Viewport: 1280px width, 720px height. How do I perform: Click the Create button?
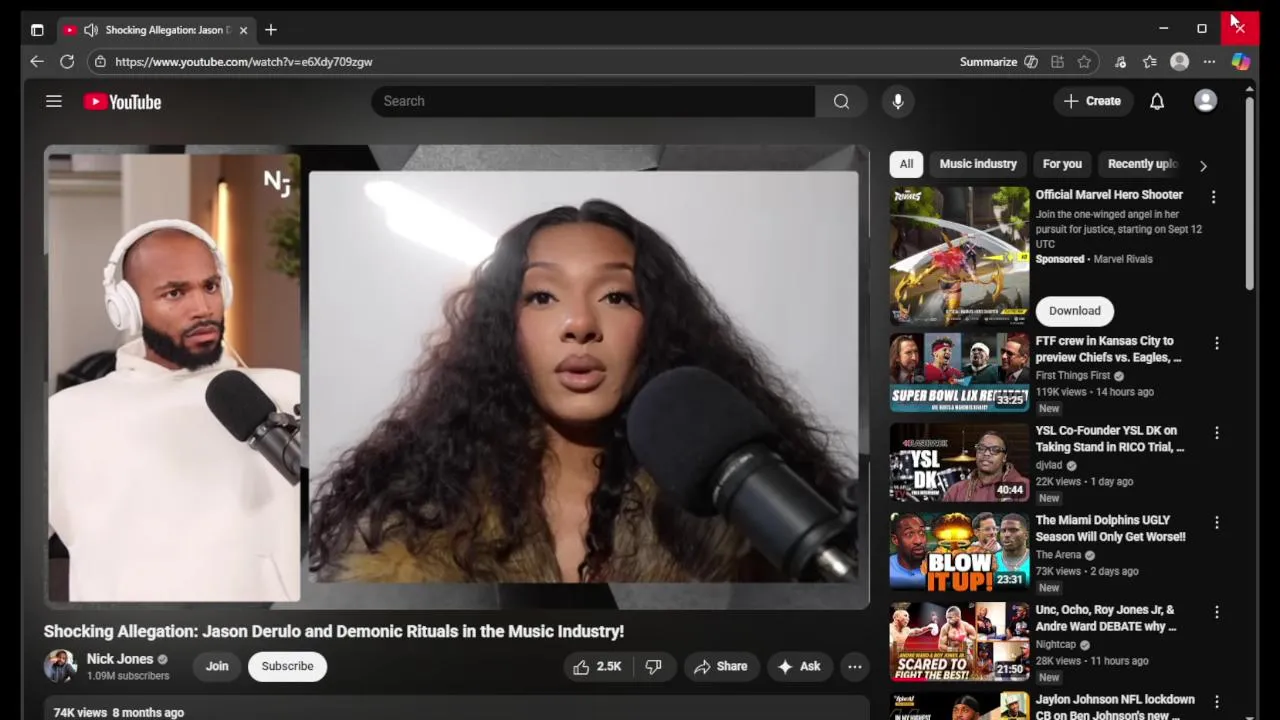tap(1093, 101)
